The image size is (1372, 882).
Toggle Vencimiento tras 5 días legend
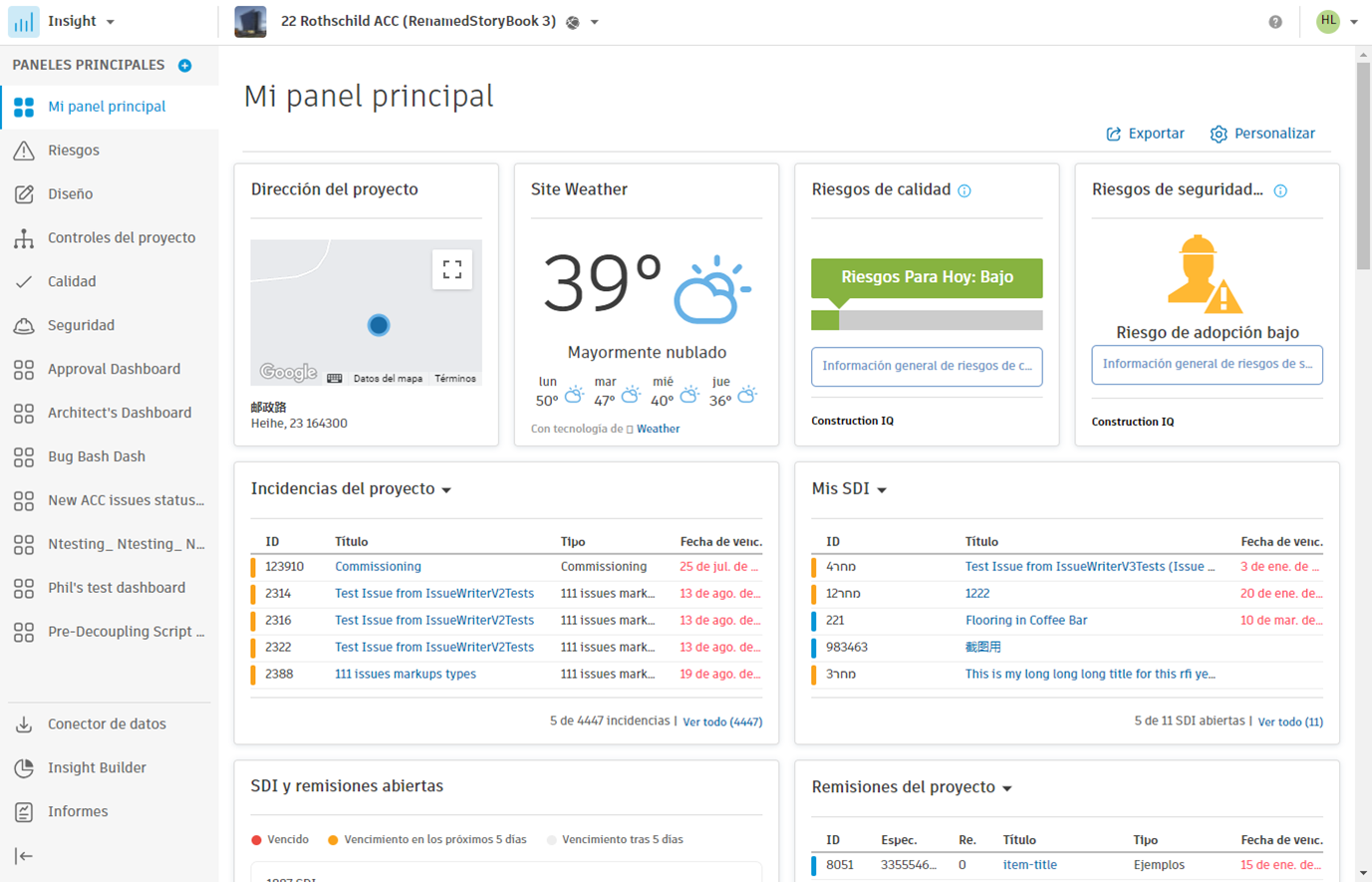pos(615,839)
